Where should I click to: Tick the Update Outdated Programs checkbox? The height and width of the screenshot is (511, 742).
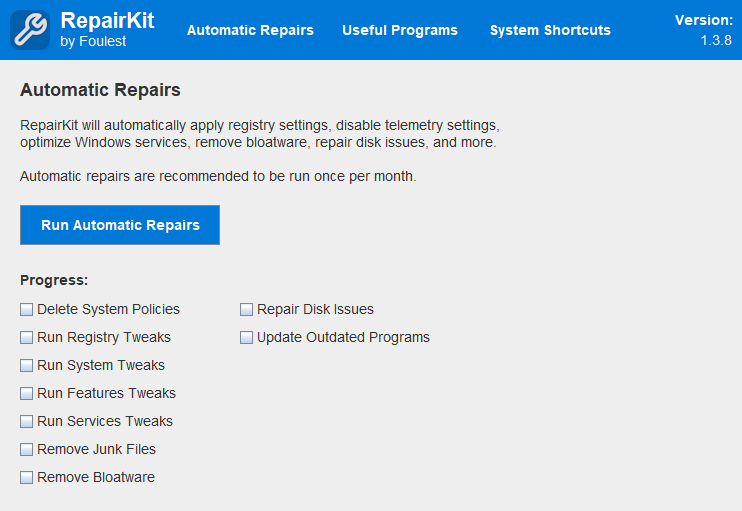pyautogui.click(x=247, y=337)
